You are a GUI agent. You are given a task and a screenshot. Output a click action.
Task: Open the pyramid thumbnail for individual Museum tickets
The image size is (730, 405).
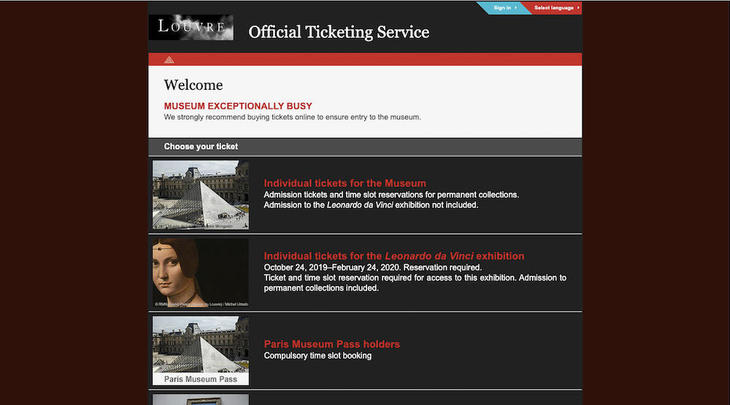coord(200,195)
